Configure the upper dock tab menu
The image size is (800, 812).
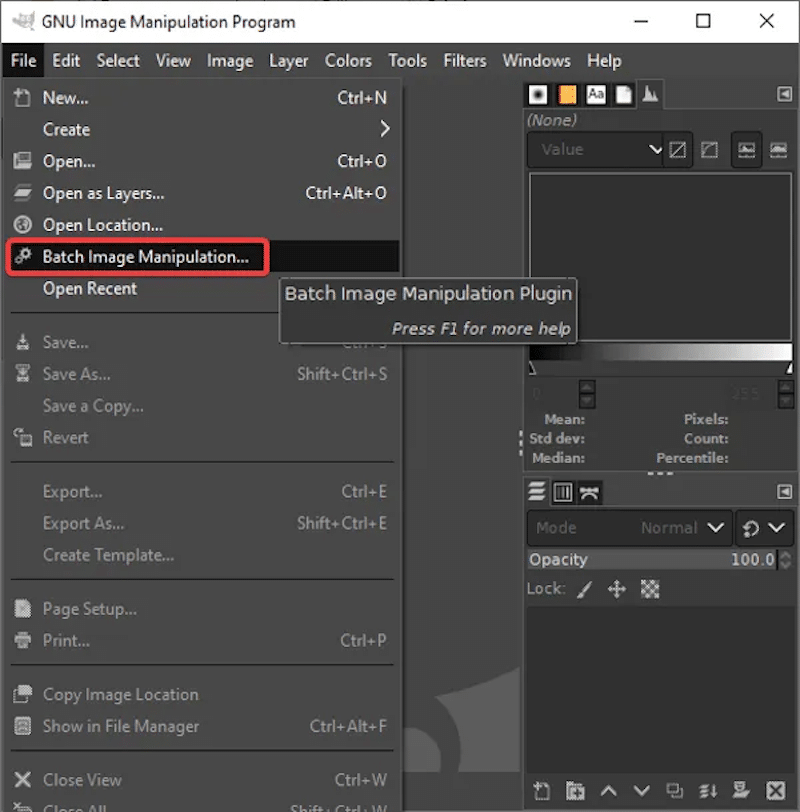(x=784, y=94)
